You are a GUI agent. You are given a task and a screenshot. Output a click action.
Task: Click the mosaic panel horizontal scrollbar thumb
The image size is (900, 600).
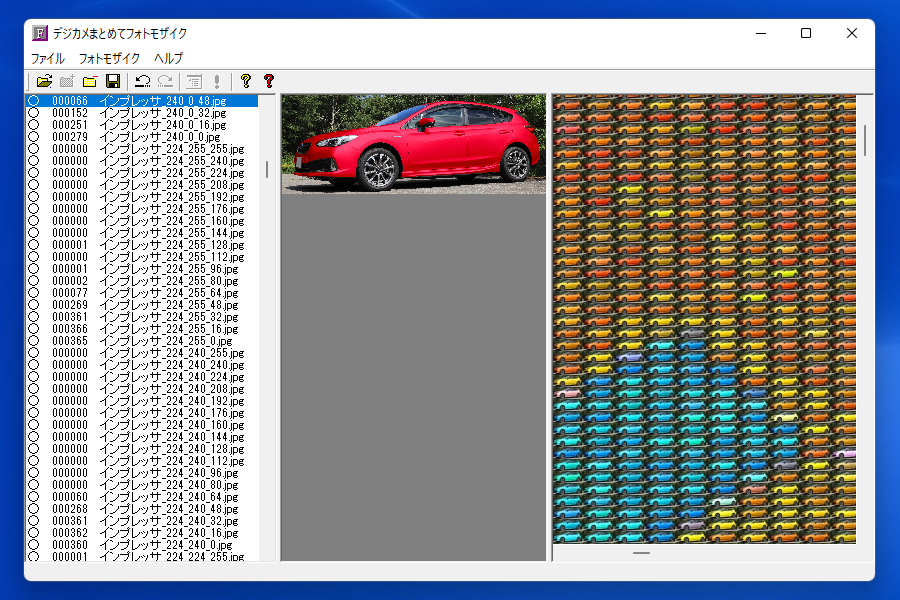click(641, 553)
